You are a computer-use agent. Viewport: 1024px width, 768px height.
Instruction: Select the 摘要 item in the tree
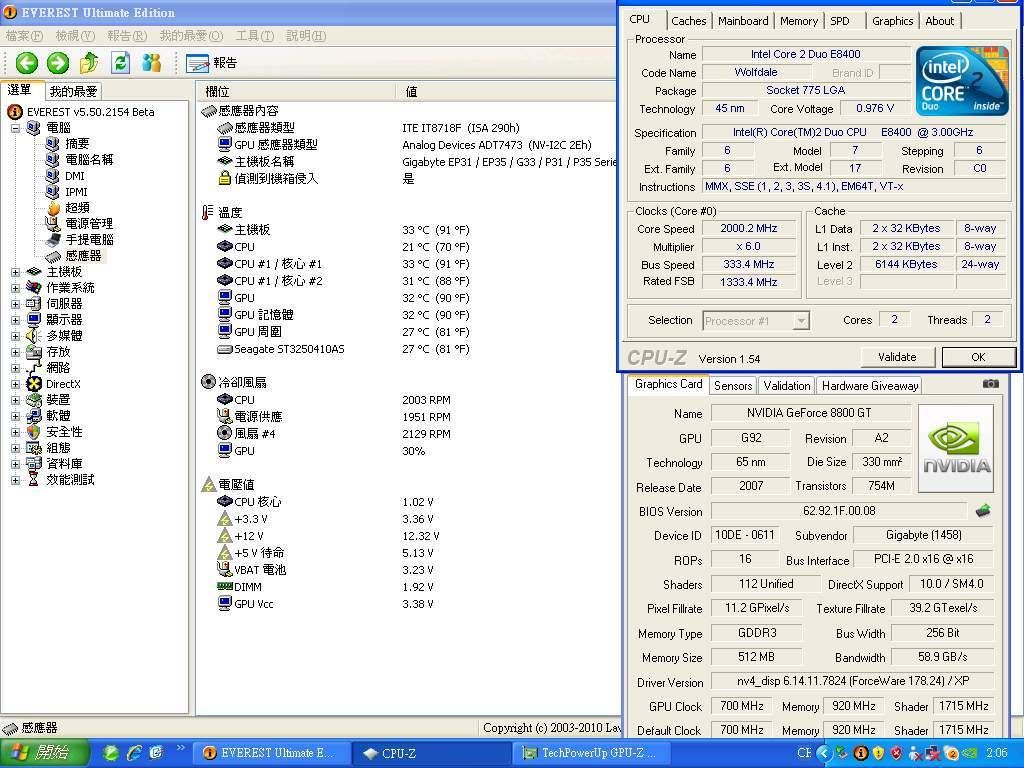click(76, 144)
